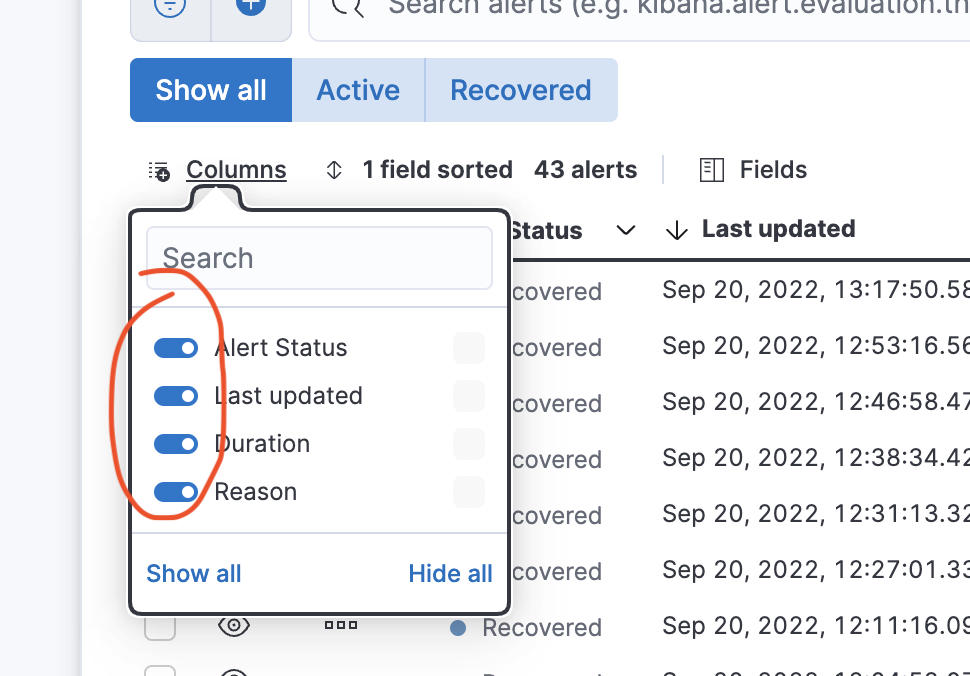Screen dimensions: 970x676
Task: Click the descending sort arrow on Last updated
Action: 676,230
